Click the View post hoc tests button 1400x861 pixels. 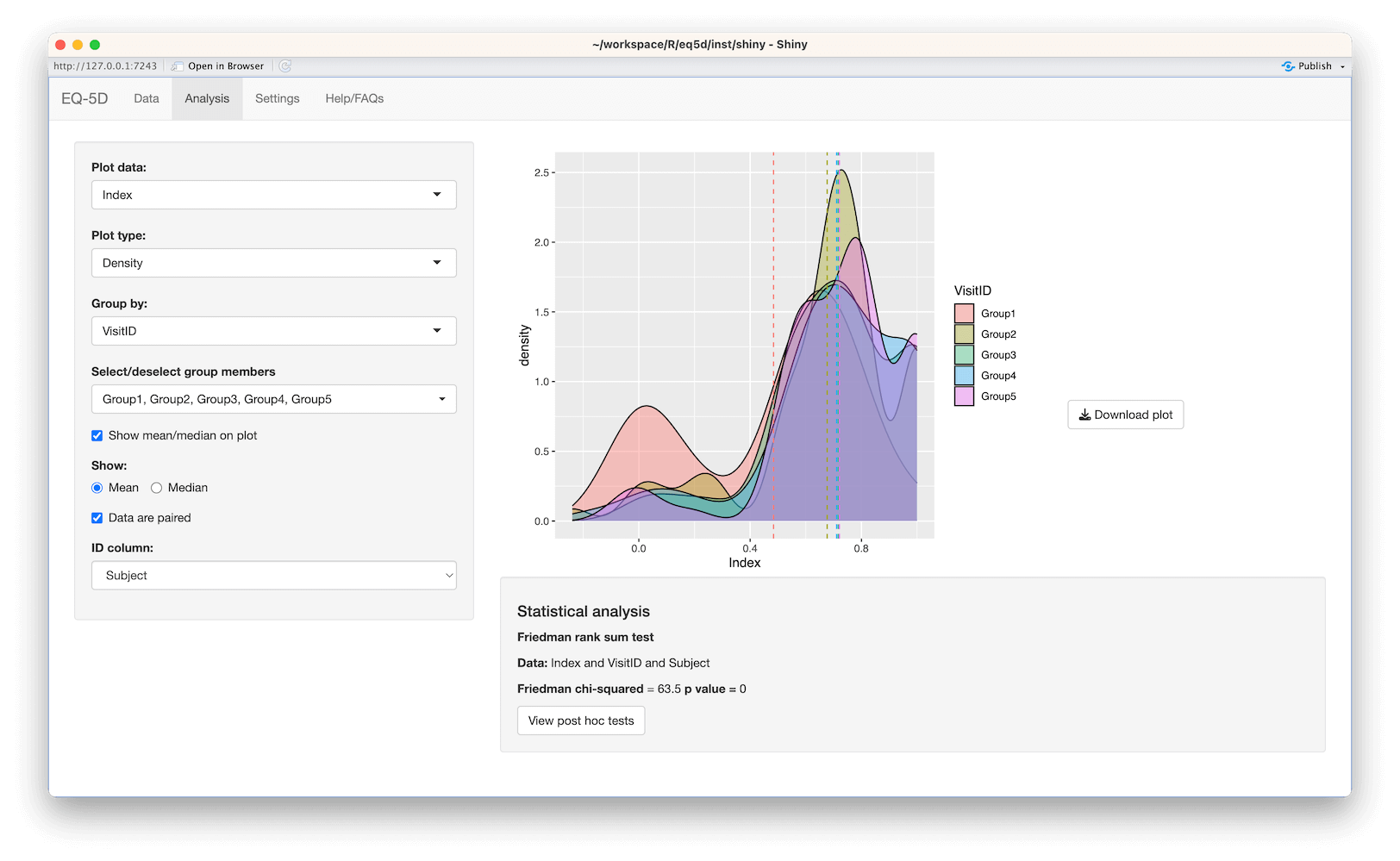pyautogui.click(x=580, y=720)
